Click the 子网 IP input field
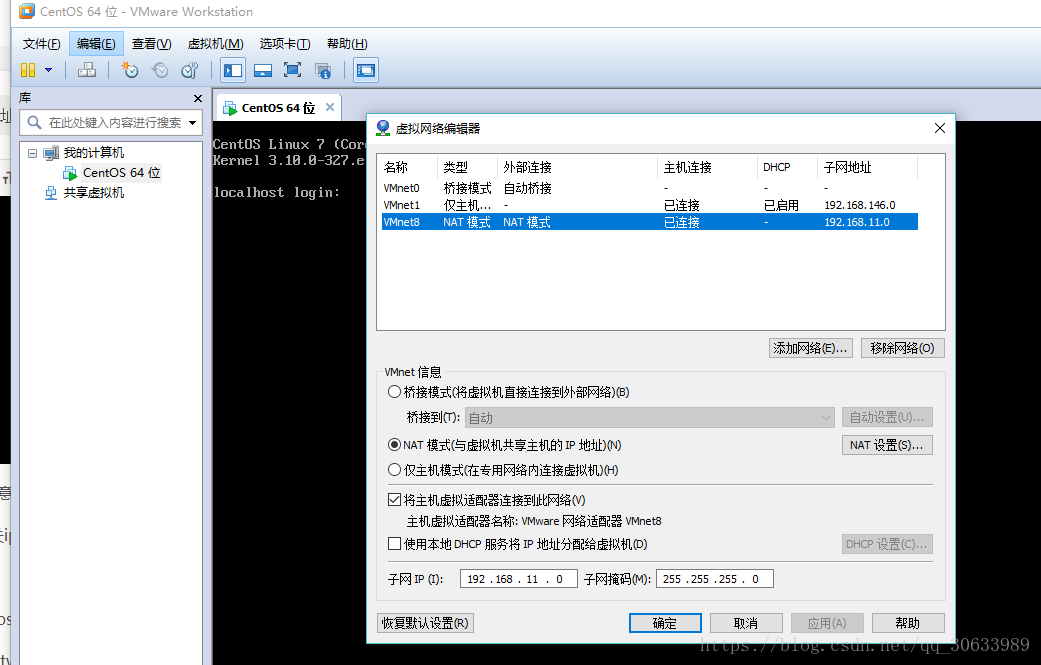 coord(519,579)
